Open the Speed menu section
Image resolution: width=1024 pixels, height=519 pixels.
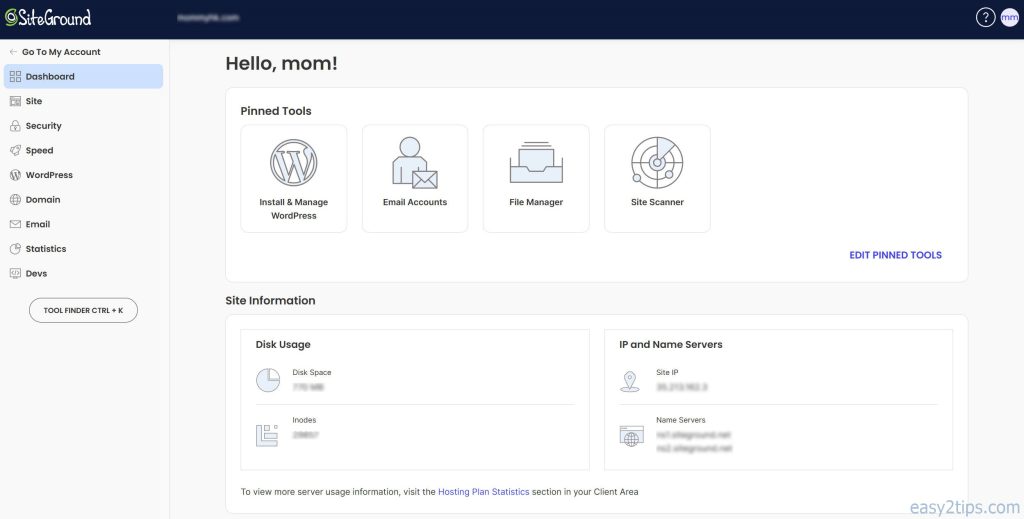tap(84, 150)
